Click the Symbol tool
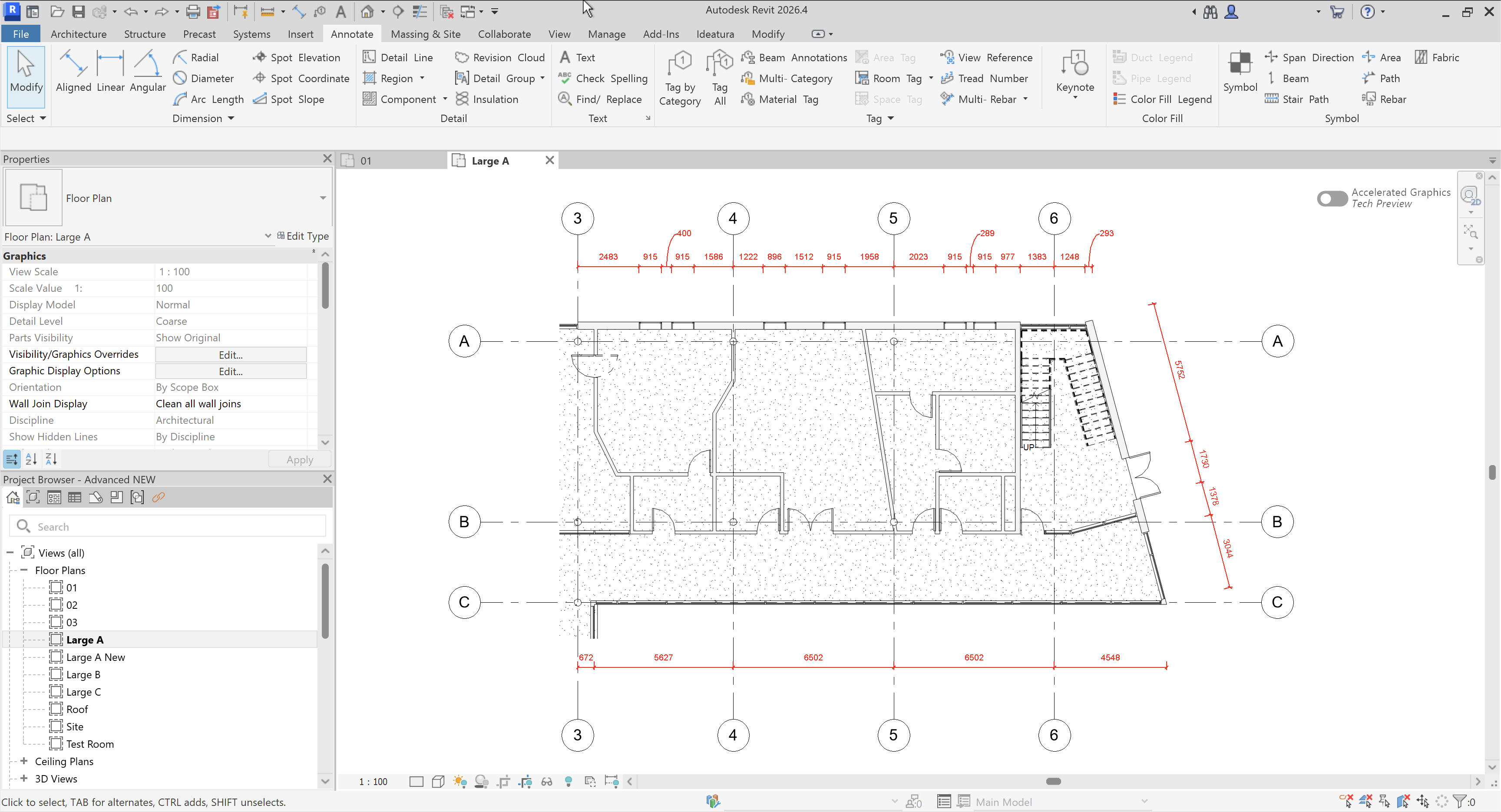Image resolution: width=1501 pixels, height=812 pixels. coord(1240,71)
